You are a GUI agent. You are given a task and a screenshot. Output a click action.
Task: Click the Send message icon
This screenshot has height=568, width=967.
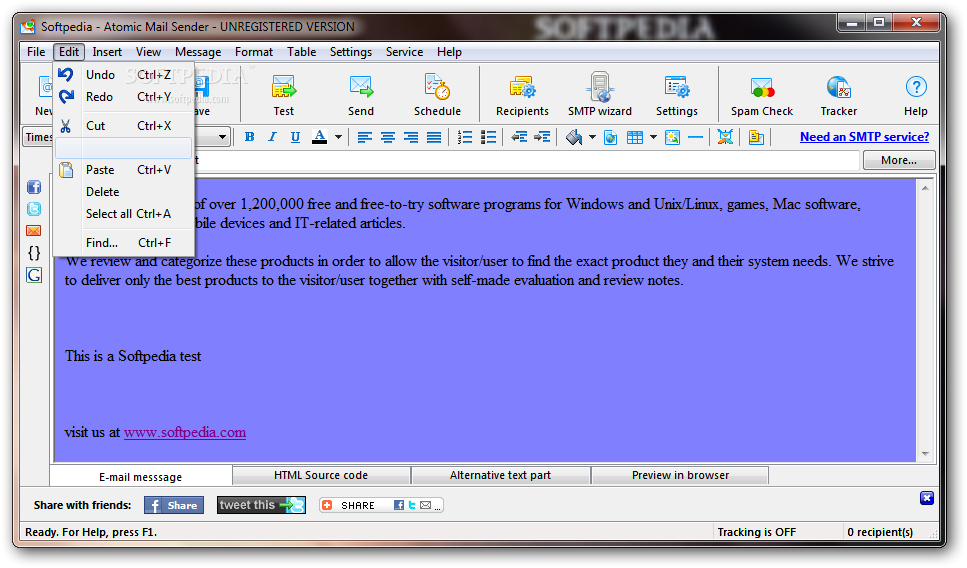[x=361, y=94]
